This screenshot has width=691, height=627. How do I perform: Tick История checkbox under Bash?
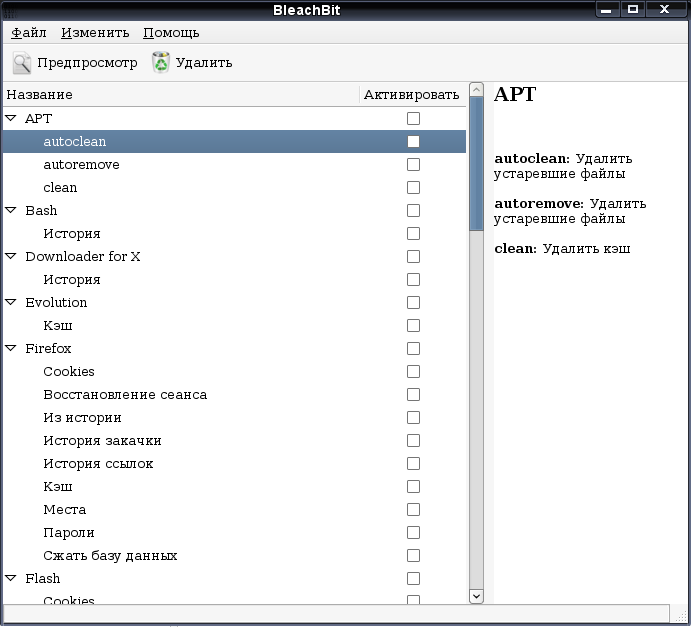pyautogui.click(x=413, y=234)
